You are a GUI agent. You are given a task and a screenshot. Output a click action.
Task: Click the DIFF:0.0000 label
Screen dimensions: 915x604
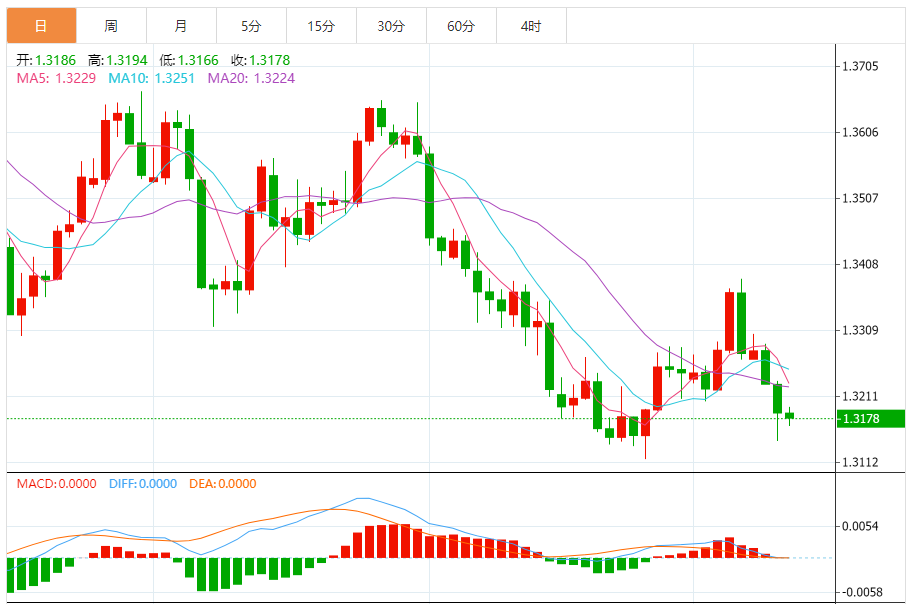point(143,484)
